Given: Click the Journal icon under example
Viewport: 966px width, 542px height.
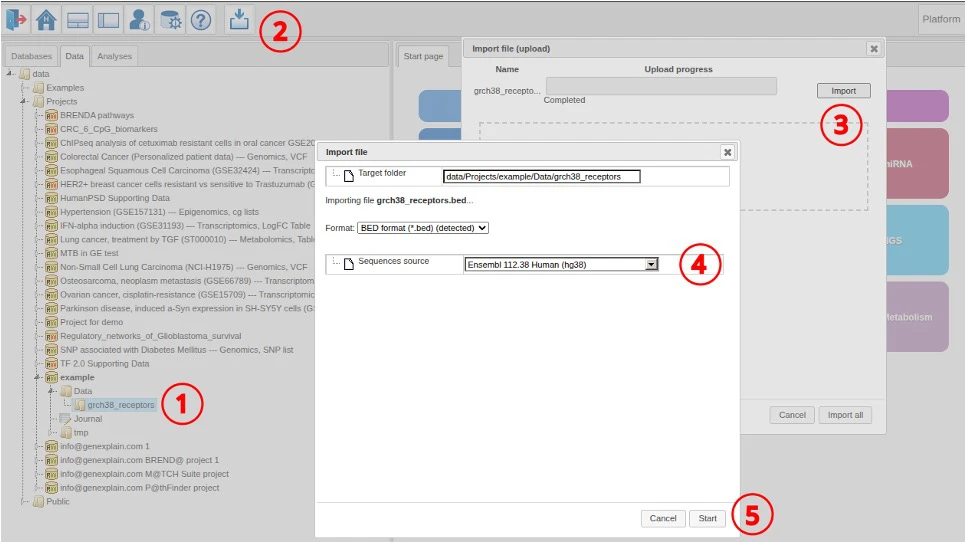Looking at the screenshot, I should click(66, 419).
